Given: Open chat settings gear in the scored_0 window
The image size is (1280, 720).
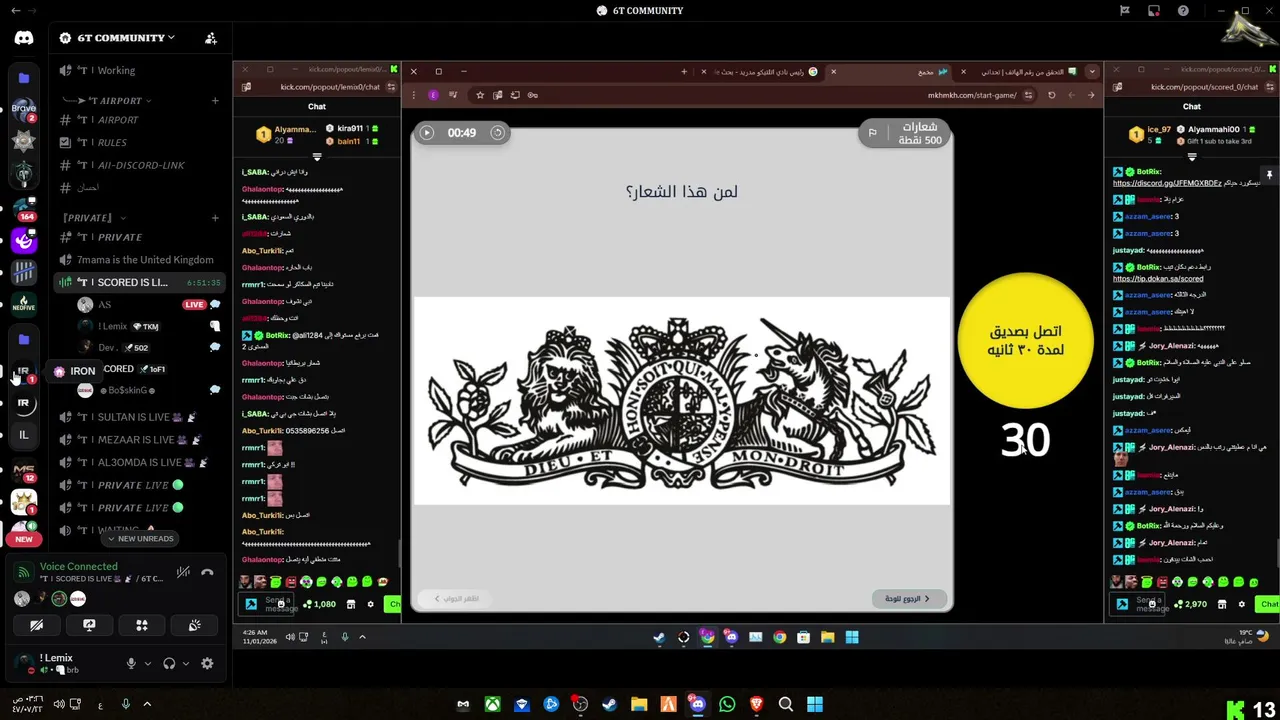Looking at the screenshot, I should pyautogui.click(x=1242, y=604).
